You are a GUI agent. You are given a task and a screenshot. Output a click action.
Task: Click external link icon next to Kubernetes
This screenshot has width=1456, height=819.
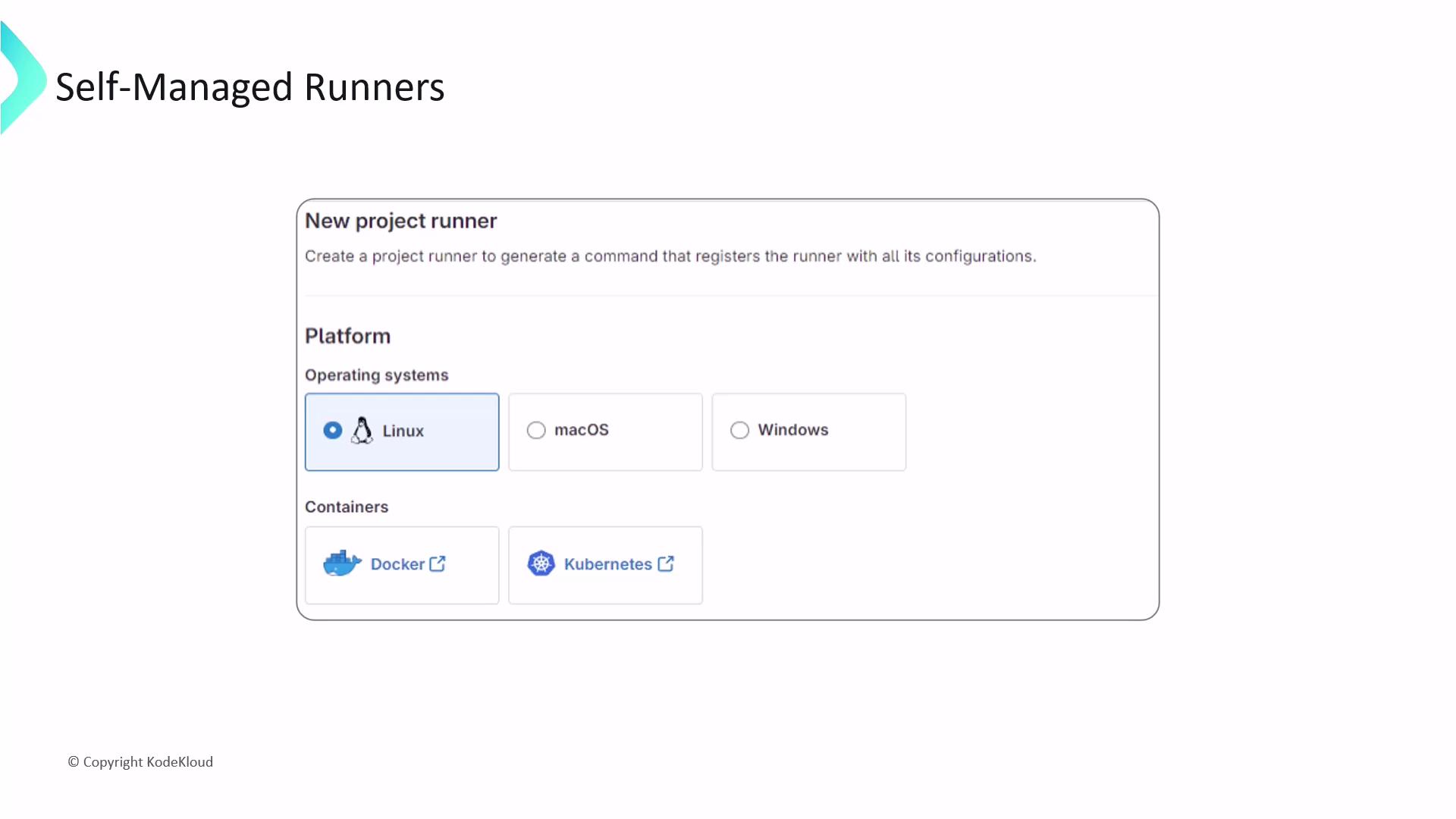(666, 563)
